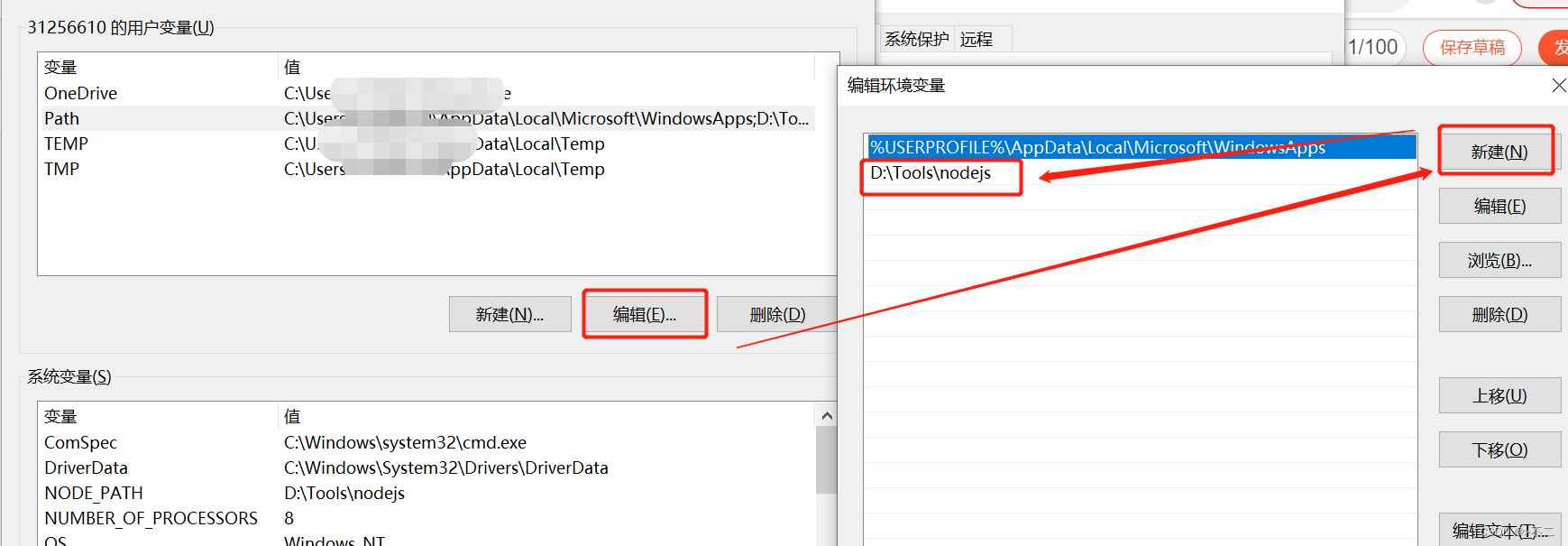Select TMP user variable row
Screen dimensions: 1568x546
point(428,169)
